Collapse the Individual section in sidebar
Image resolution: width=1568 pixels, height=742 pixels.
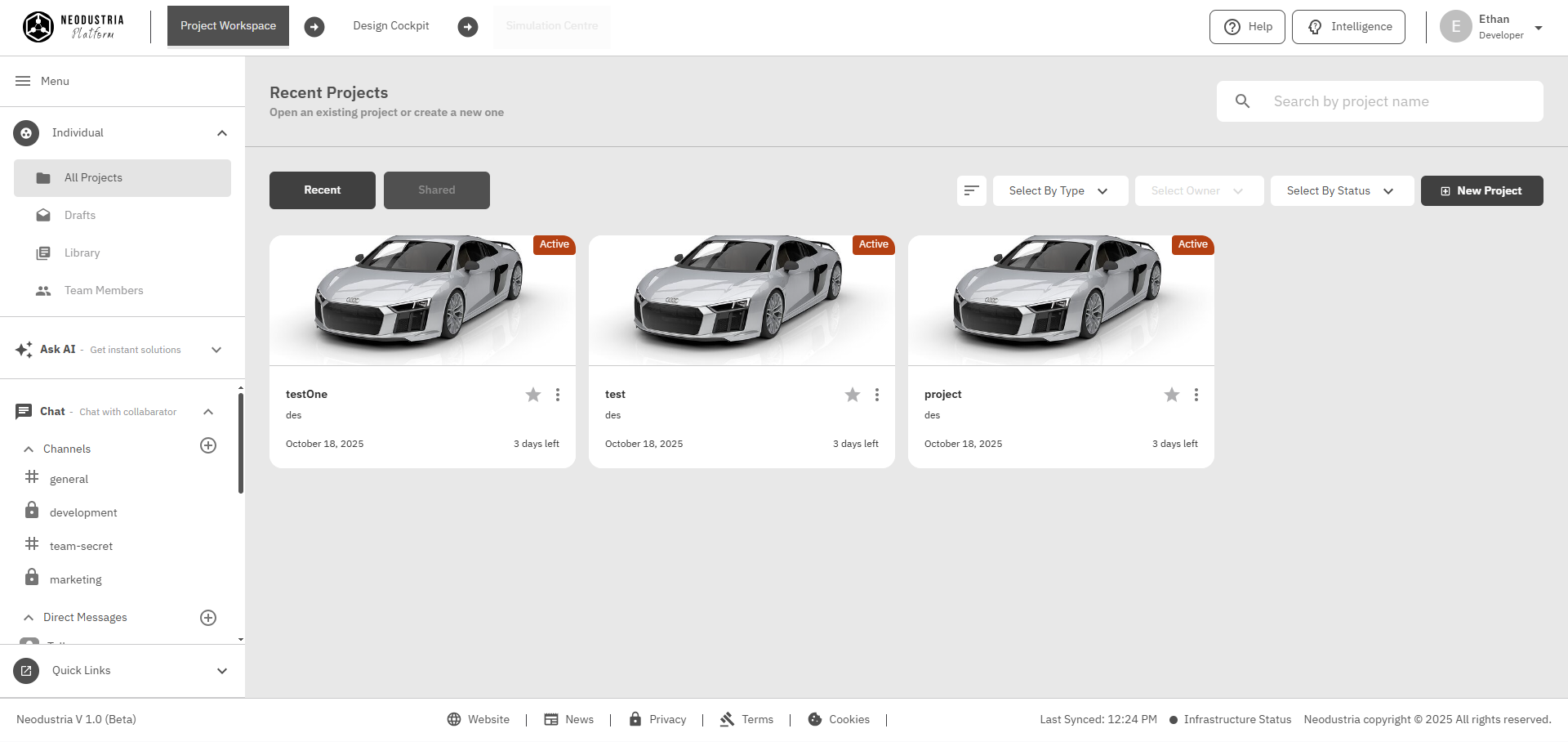(222, 132)
